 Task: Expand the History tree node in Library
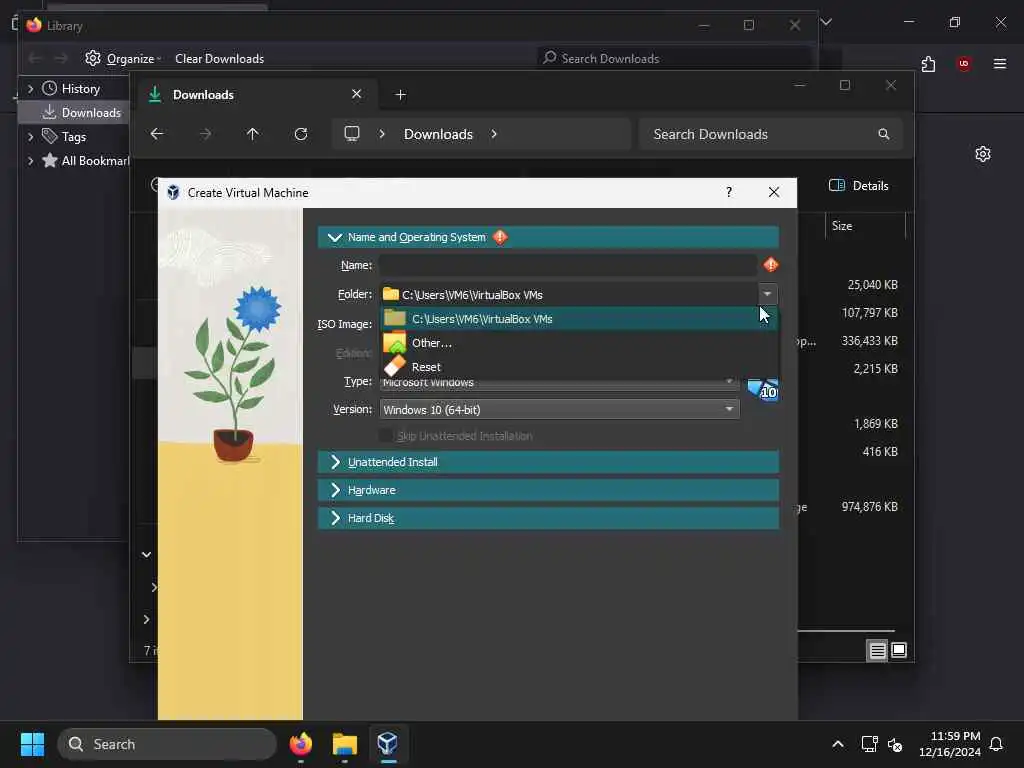tap(30, 88)
